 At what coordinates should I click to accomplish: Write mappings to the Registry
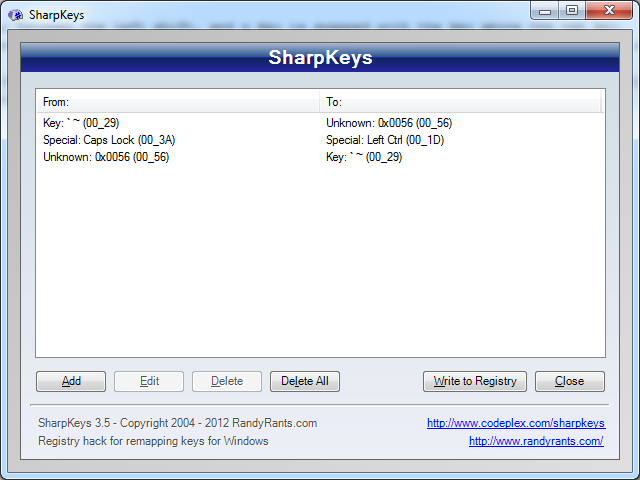[x=475, y=381]
